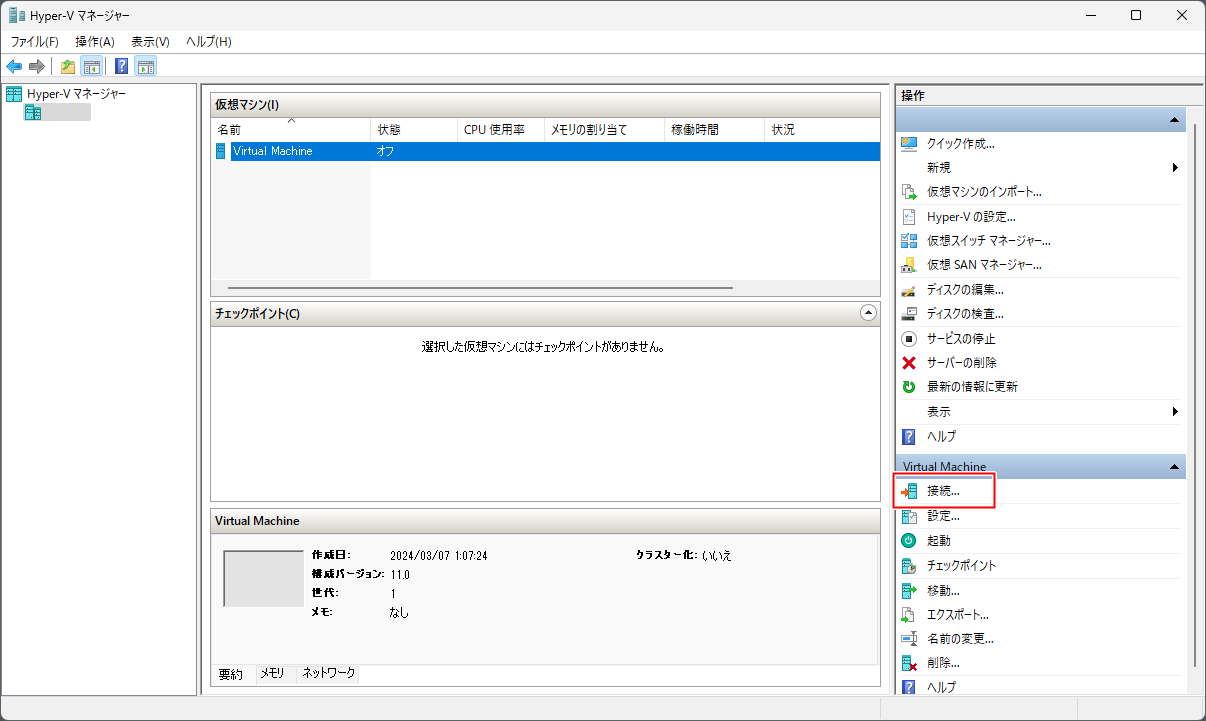Image resolution: width=1206 pixels, height=721 pixels.
Task: Click the クイック作成 icon
Action: [909, 144]
